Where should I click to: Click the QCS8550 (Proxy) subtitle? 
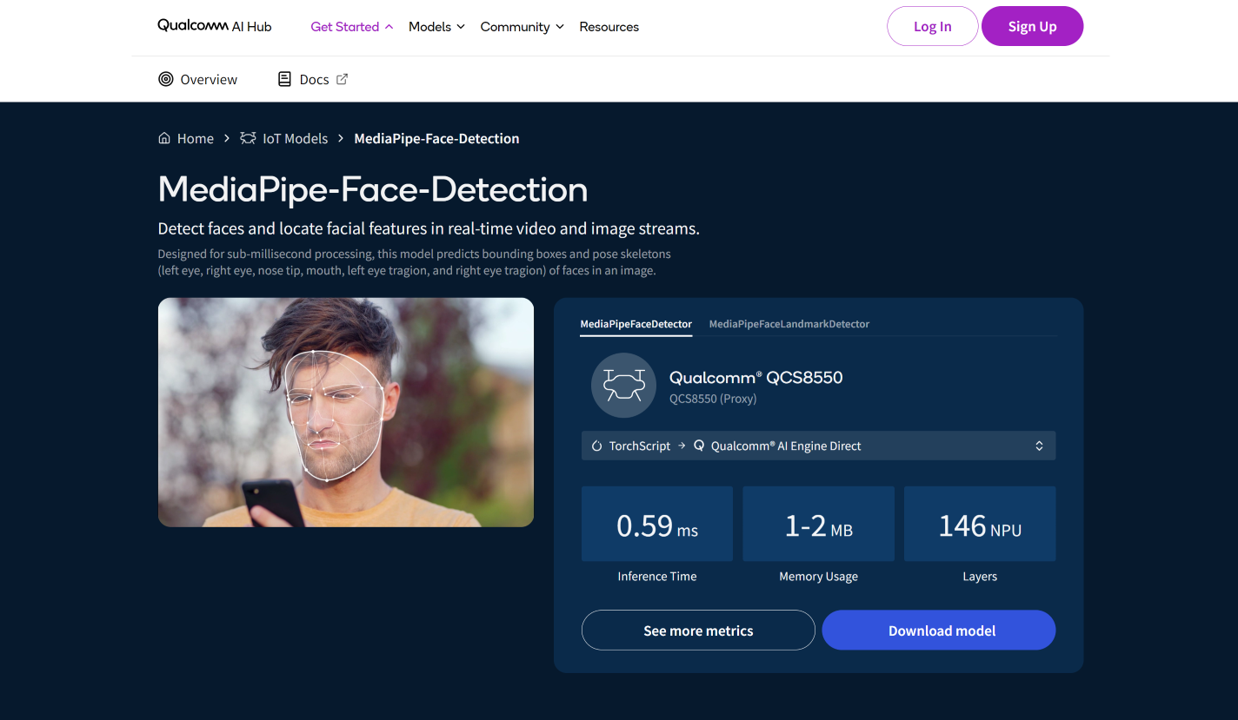[713, 398]
